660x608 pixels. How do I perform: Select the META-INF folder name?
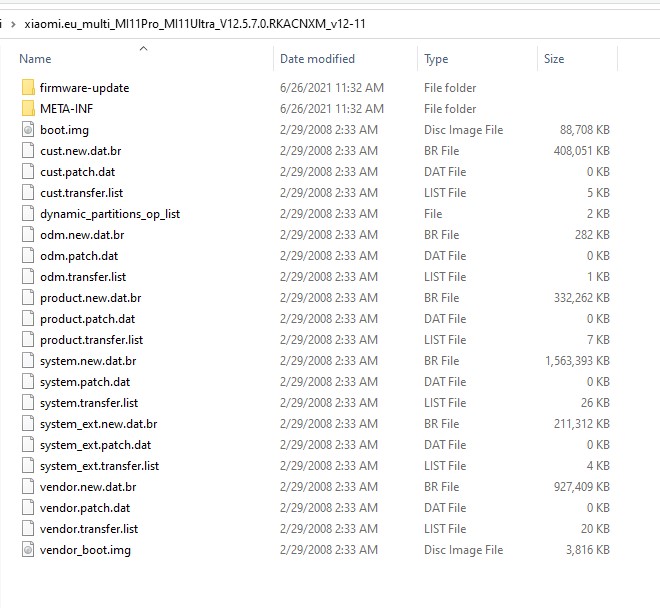(67, 109)
